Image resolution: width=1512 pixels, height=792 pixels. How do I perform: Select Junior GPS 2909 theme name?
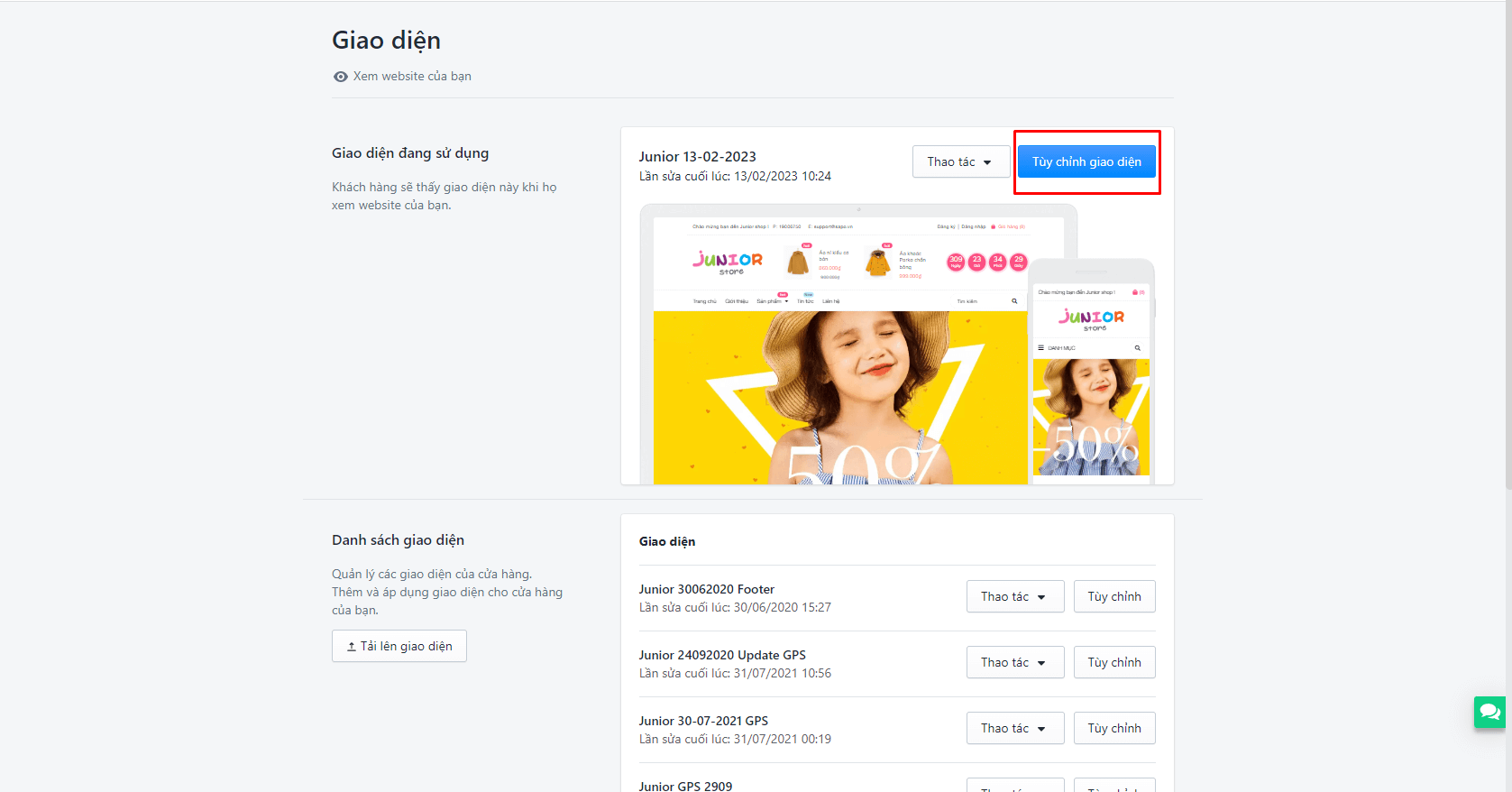685,787
